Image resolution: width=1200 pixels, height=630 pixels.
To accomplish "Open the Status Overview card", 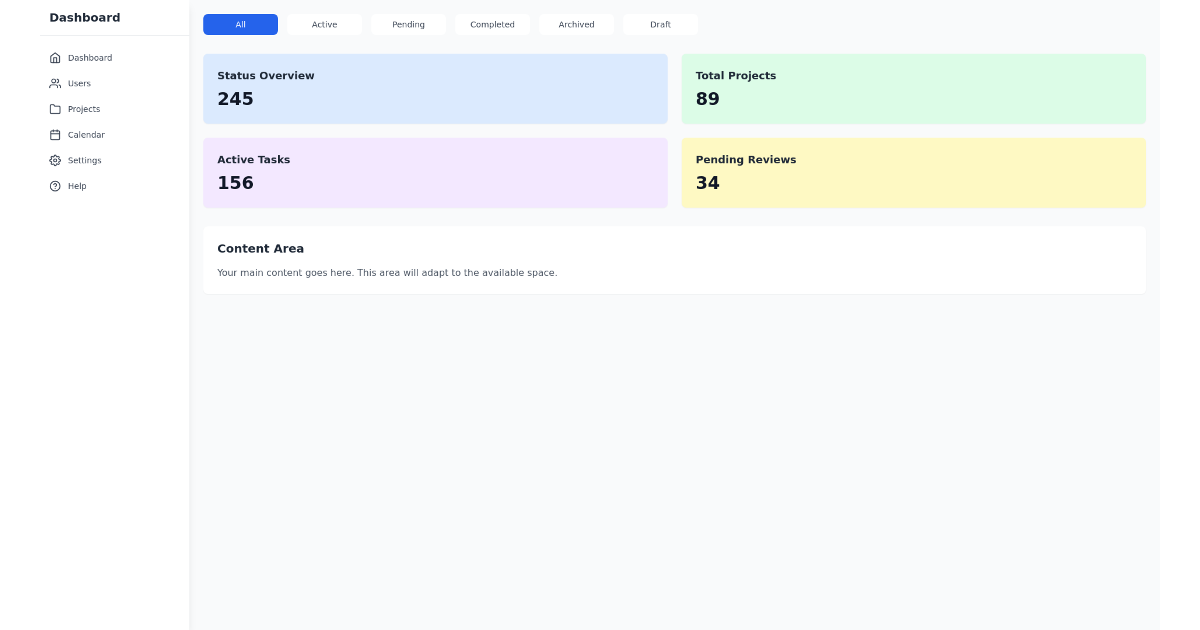I will pyautogui.click(x=435, y=88).
